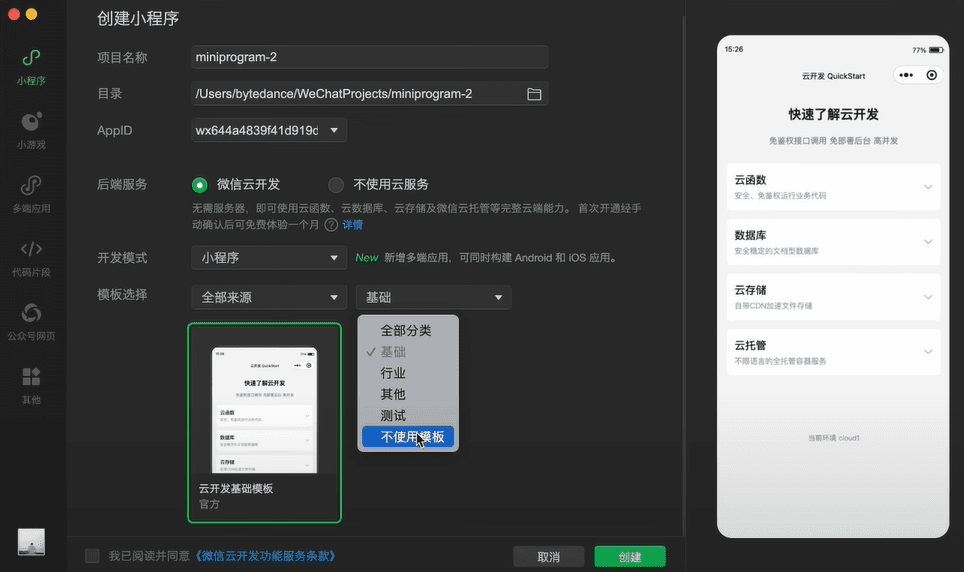964x572 pixels.
Task: Check the 我已阅读并同意 agreement checkbox
Action: tap(92, 556)
